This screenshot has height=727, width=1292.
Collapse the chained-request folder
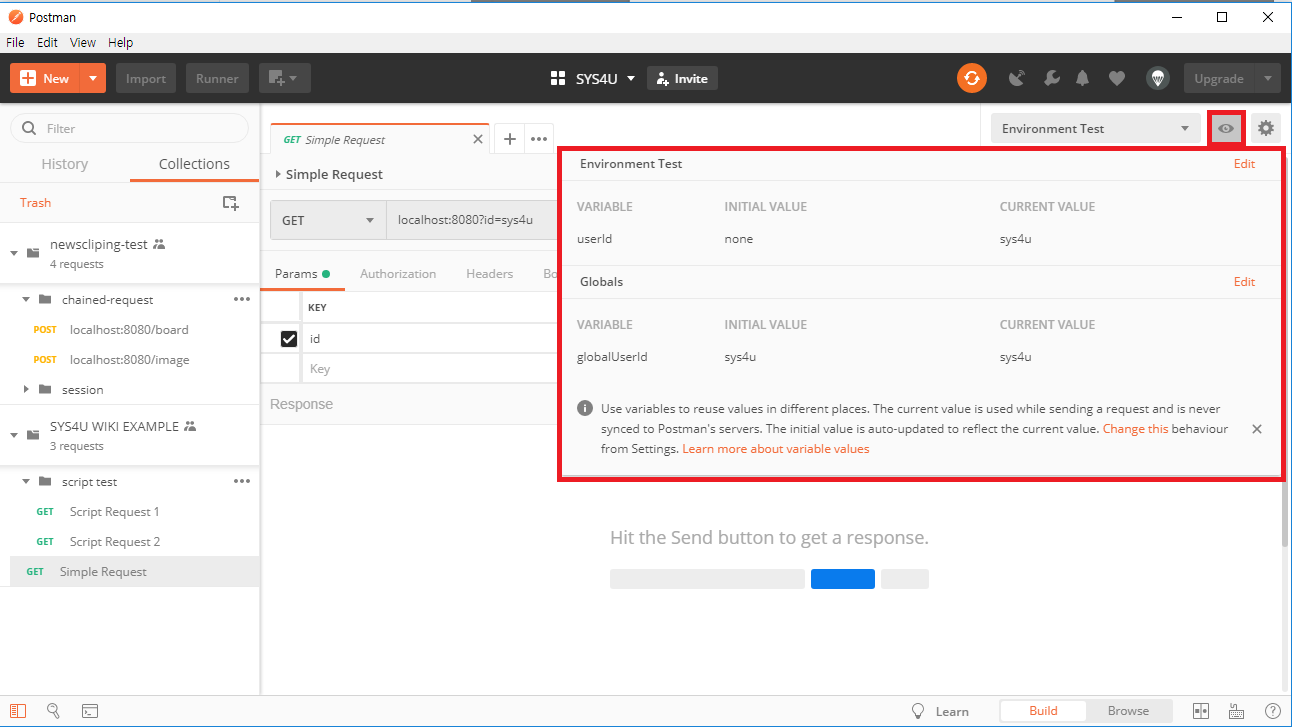point(27,300)
